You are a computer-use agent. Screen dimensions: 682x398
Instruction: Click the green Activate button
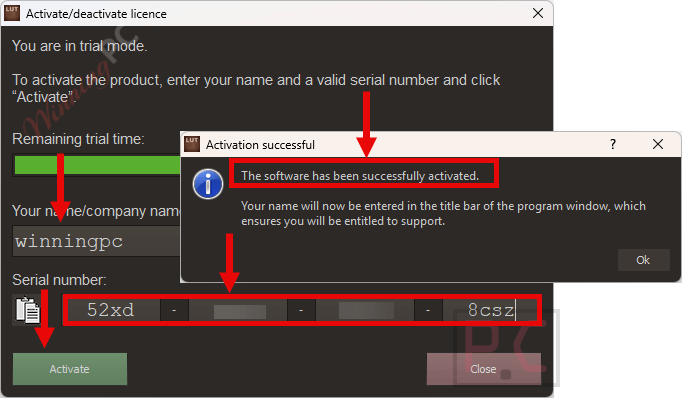click(70, 369)
